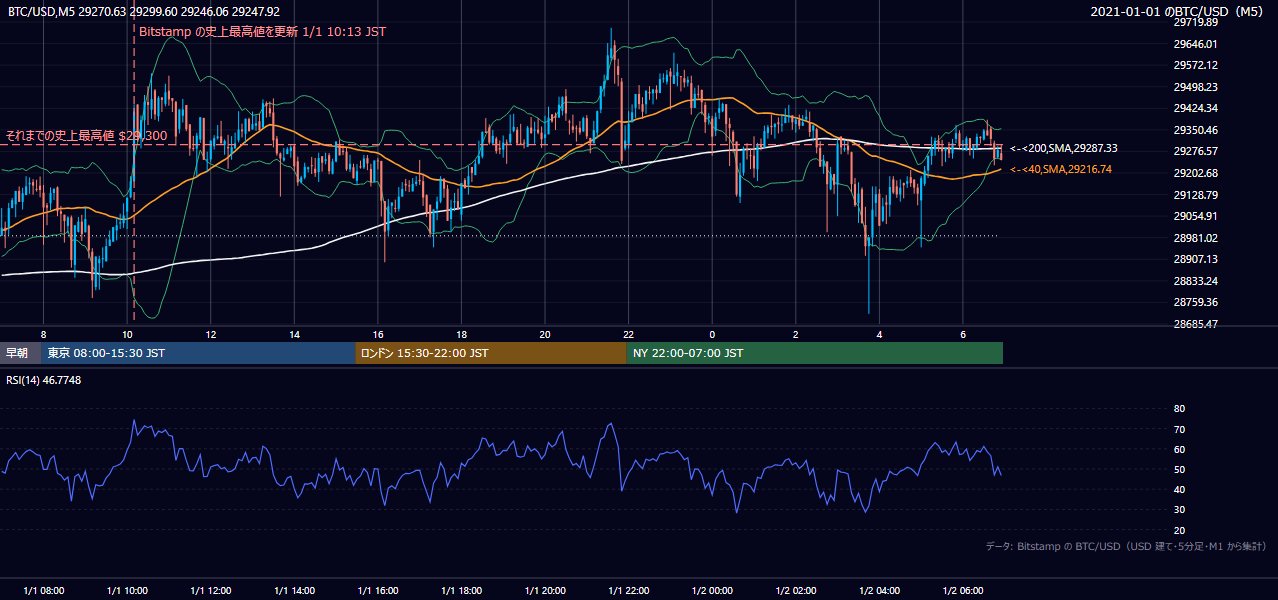Click RSI scale level 50
Screen dimensions: 1278x600
click(x=1179, y=469)
